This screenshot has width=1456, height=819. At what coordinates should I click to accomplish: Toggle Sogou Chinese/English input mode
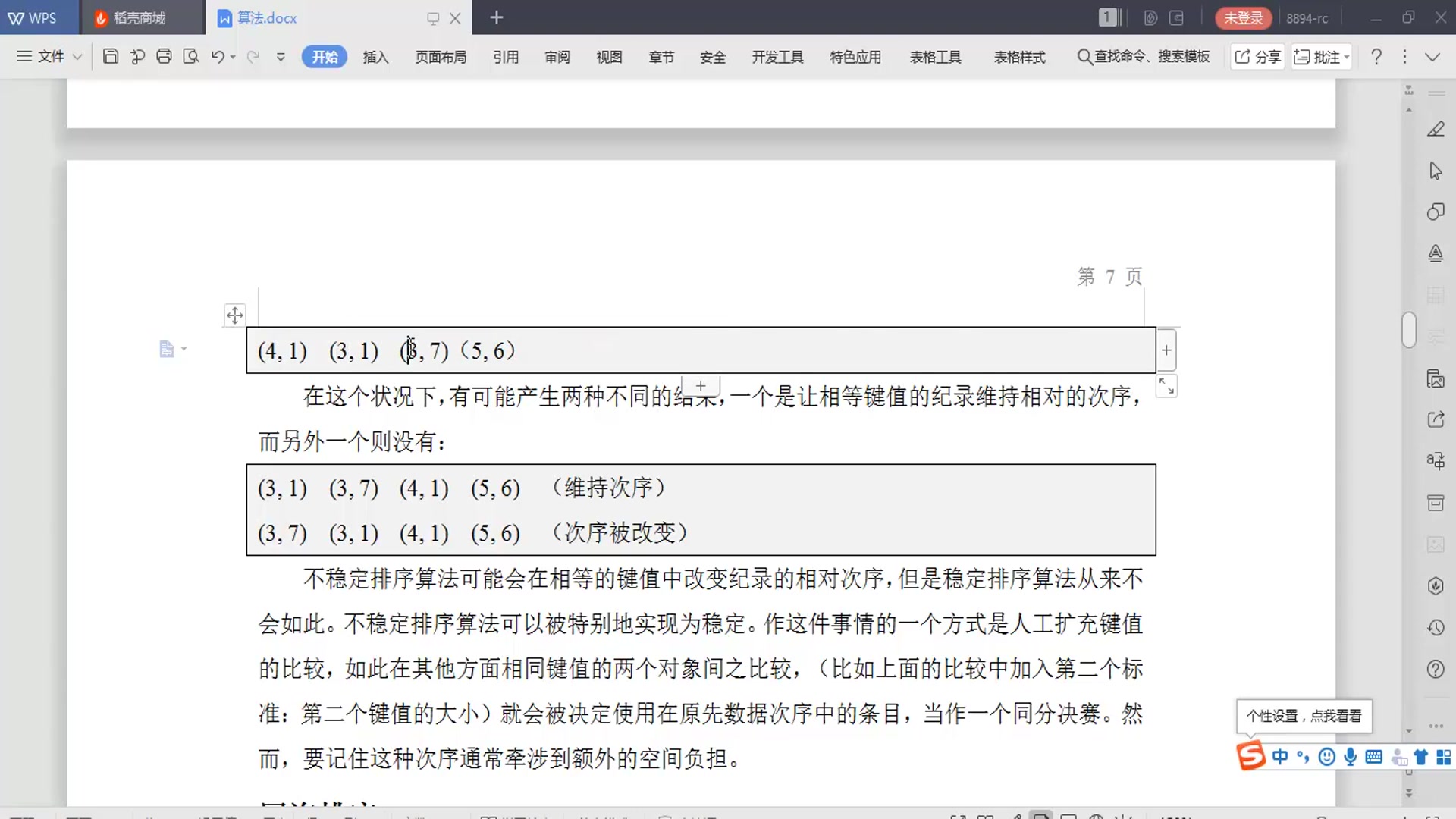coord(1280,757)
